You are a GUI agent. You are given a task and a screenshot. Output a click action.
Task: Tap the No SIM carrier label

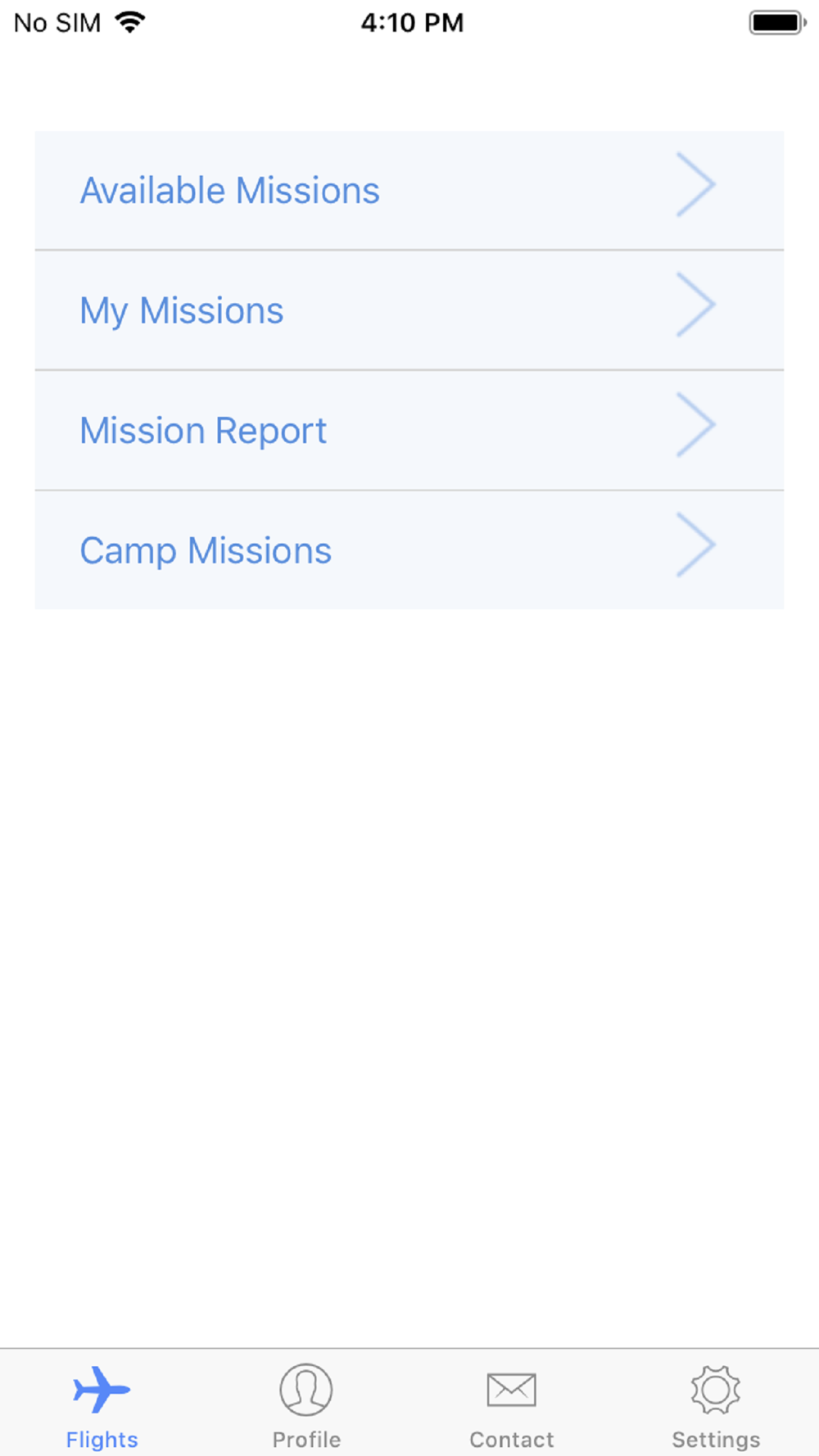(x=57, y=23)
